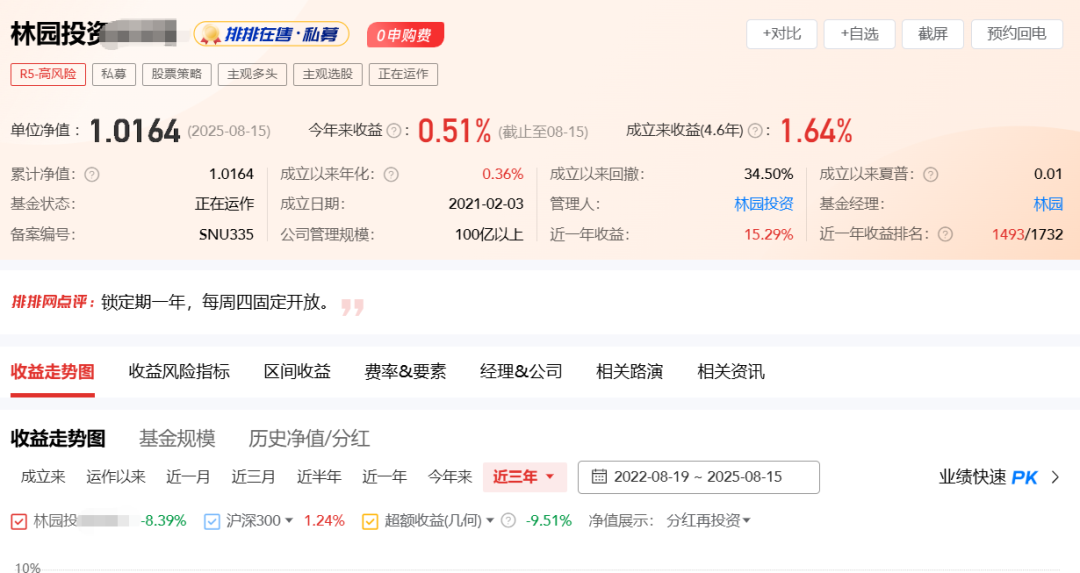Switch to 相关资讯 tab

pos(731,372)
